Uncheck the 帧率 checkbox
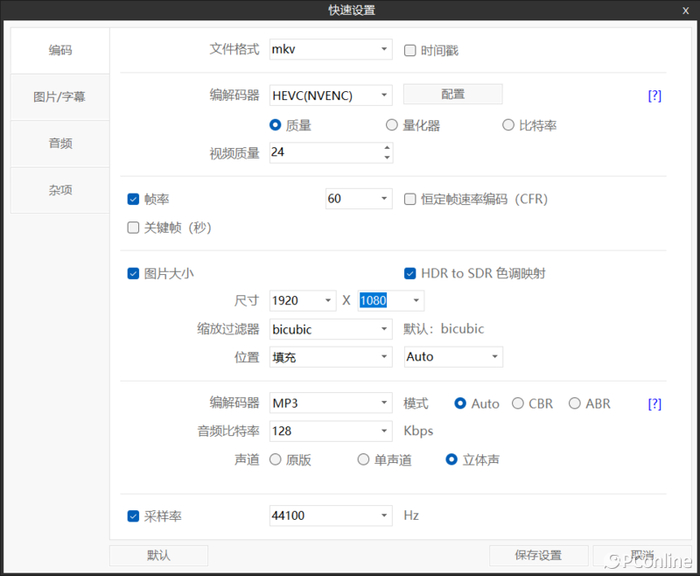This screenshot has height=576, width=700. click(x=134, y=199)
